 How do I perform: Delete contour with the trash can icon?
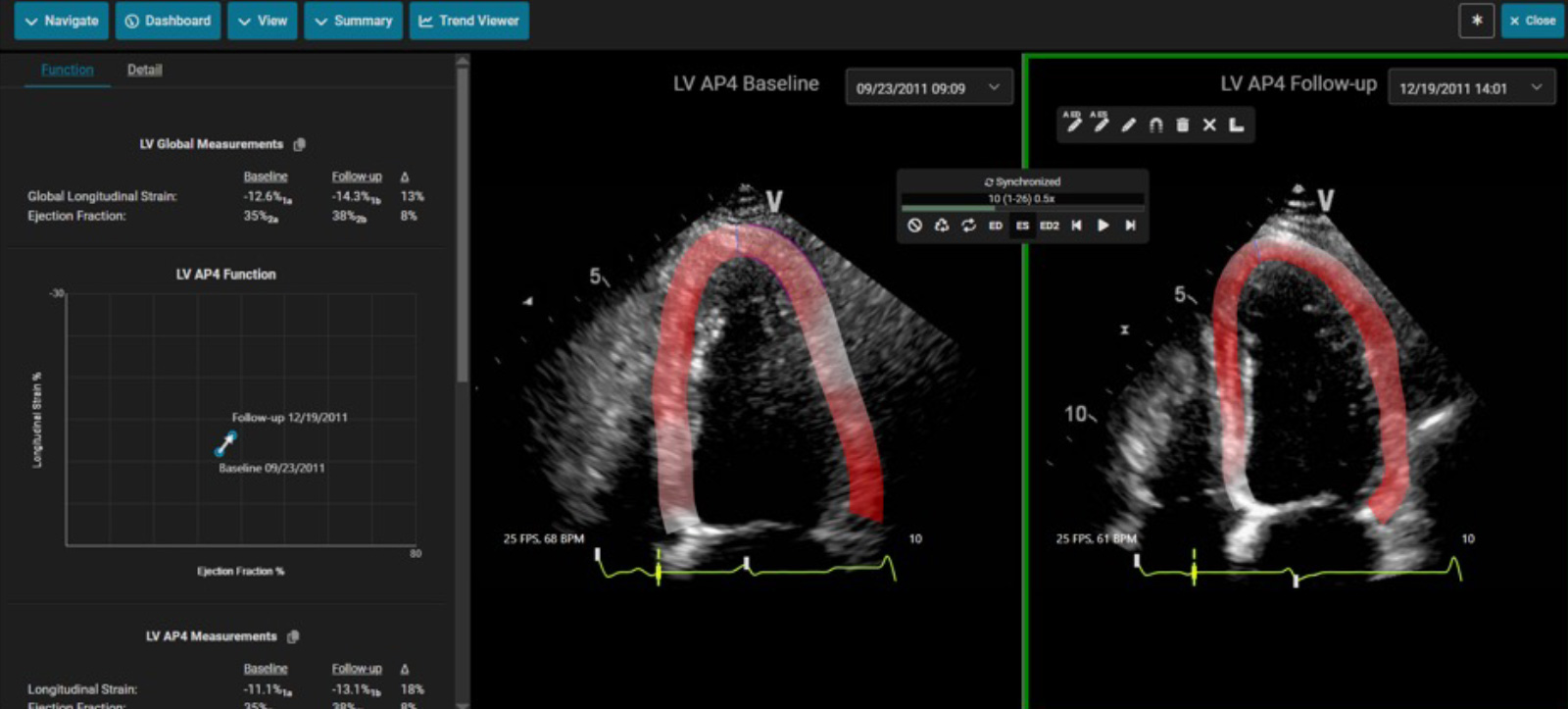pyautogui.click(x=1182, y=125)
